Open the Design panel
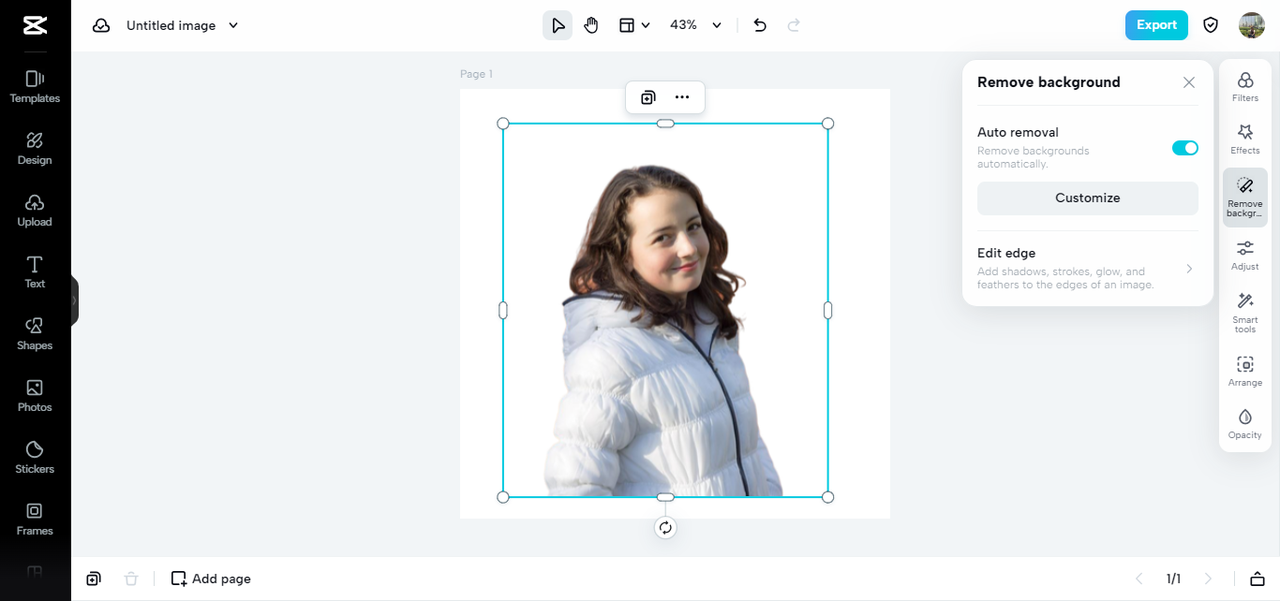The width and height of the screenshot is (1280, 601). [35, 149]
